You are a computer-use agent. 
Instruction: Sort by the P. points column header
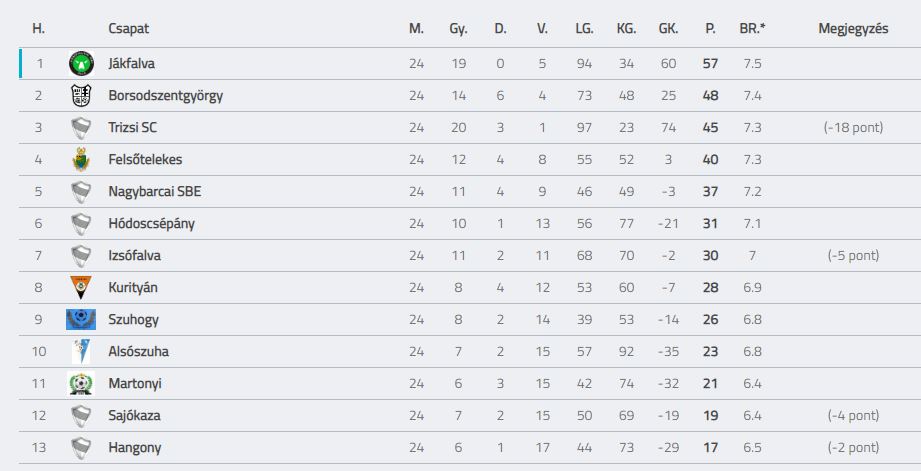[710, 28]
